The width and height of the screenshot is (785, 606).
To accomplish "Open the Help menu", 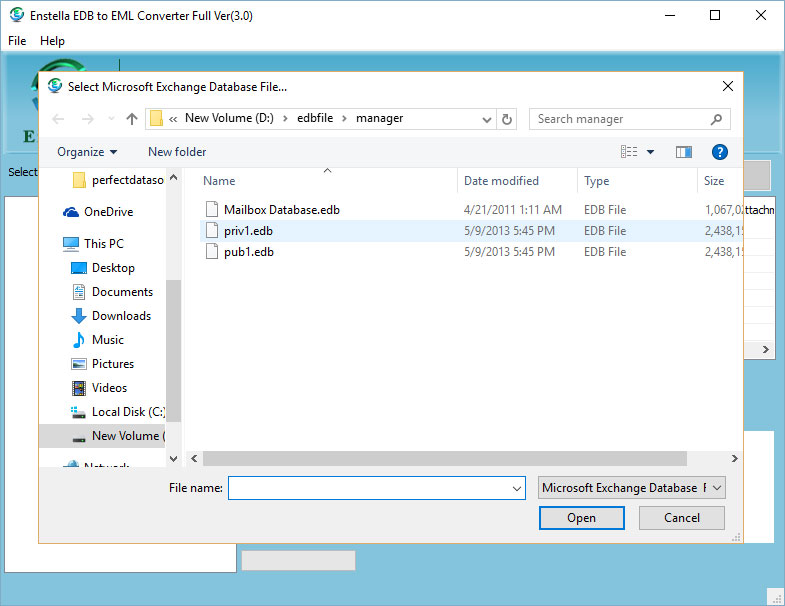I will [x=52, y=41].
